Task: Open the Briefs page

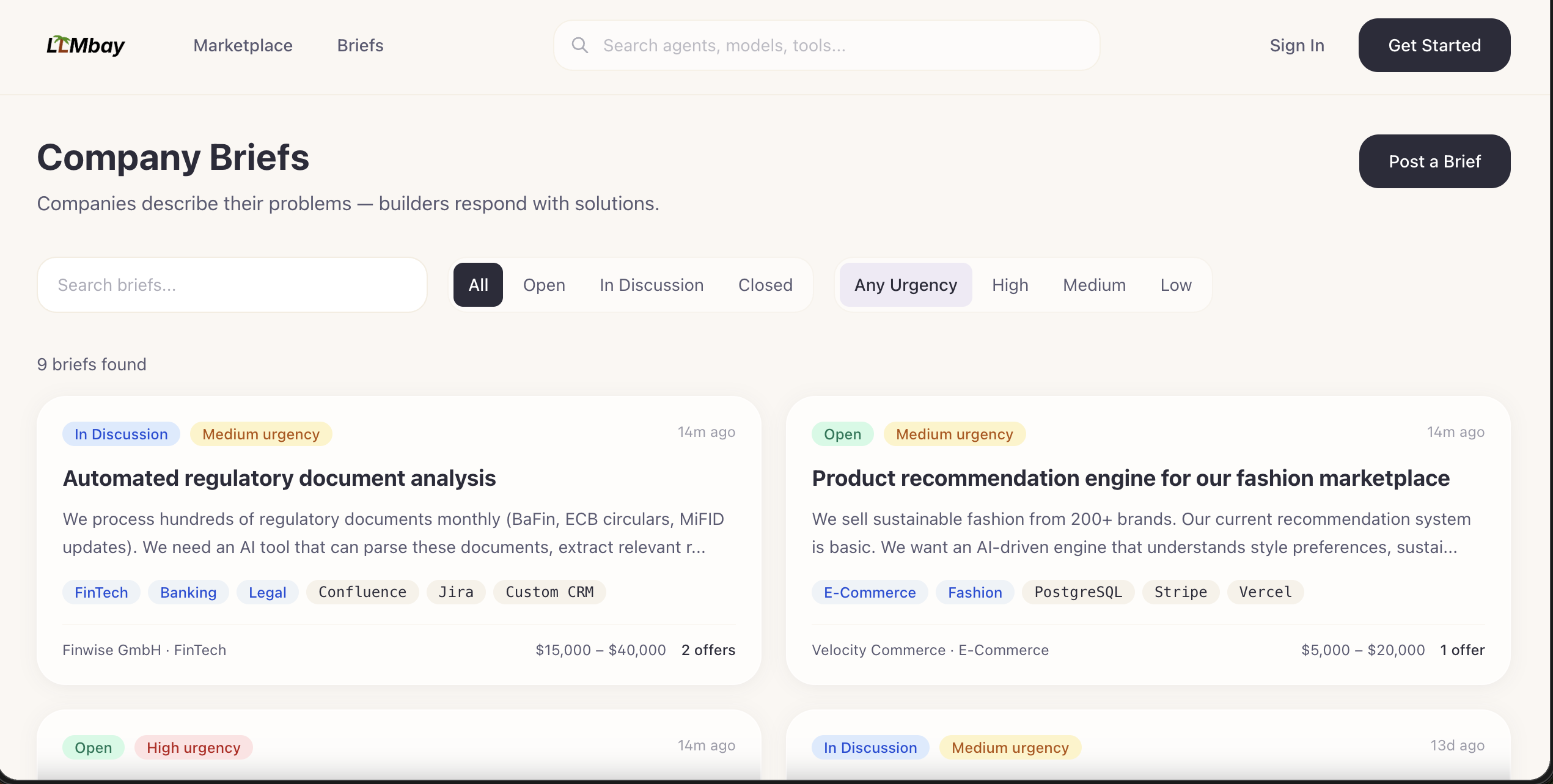Action: point(360,45)
